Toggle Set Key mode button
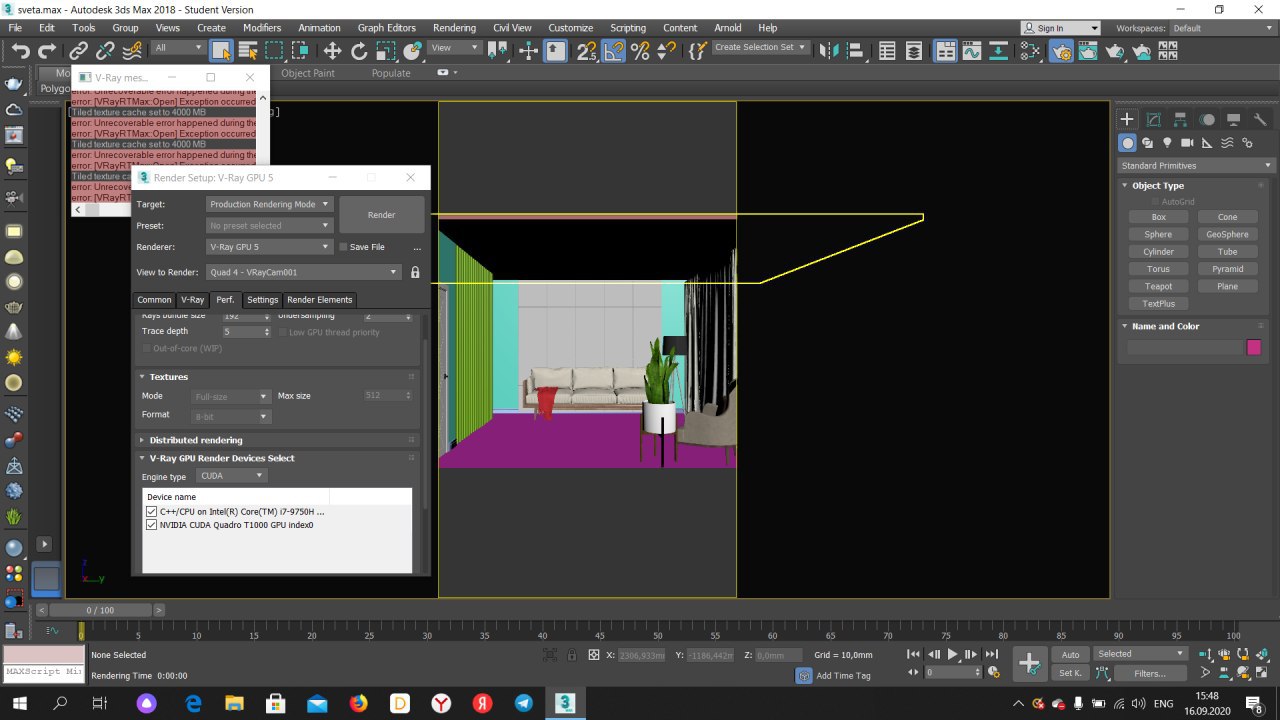This screenshot has width=1280, height=720. (1070, 673)
